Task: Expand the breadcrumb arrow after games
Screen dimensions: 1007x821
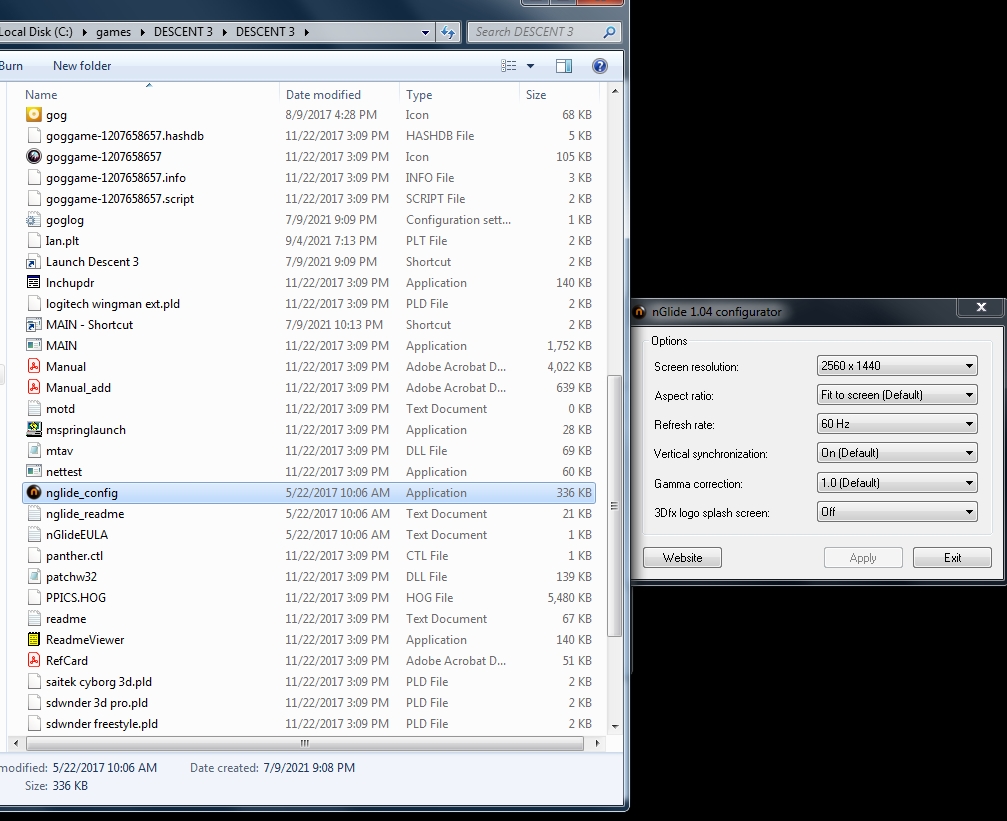Action: coord(142,32)
